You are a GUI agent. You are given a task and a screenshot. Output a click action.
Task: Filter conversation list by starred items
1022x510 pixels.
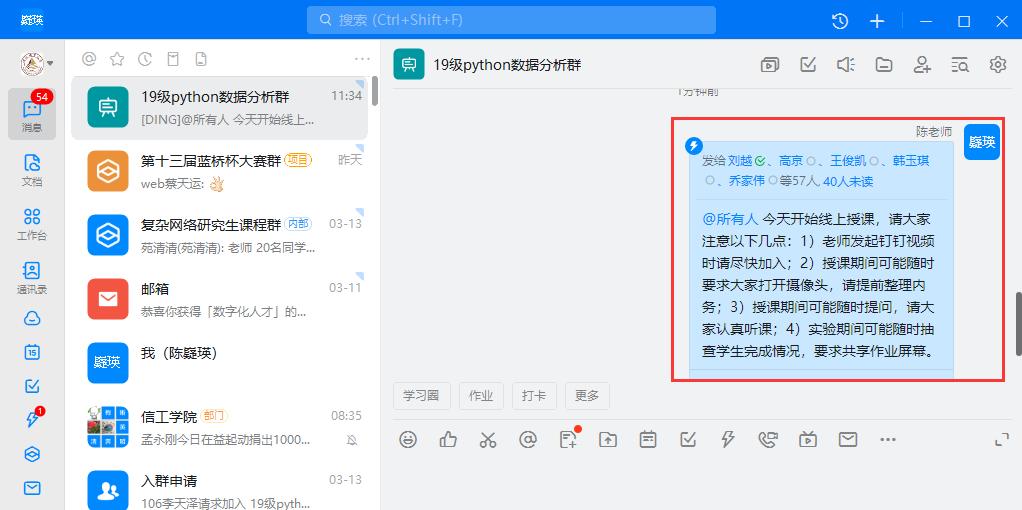(117, 59)
